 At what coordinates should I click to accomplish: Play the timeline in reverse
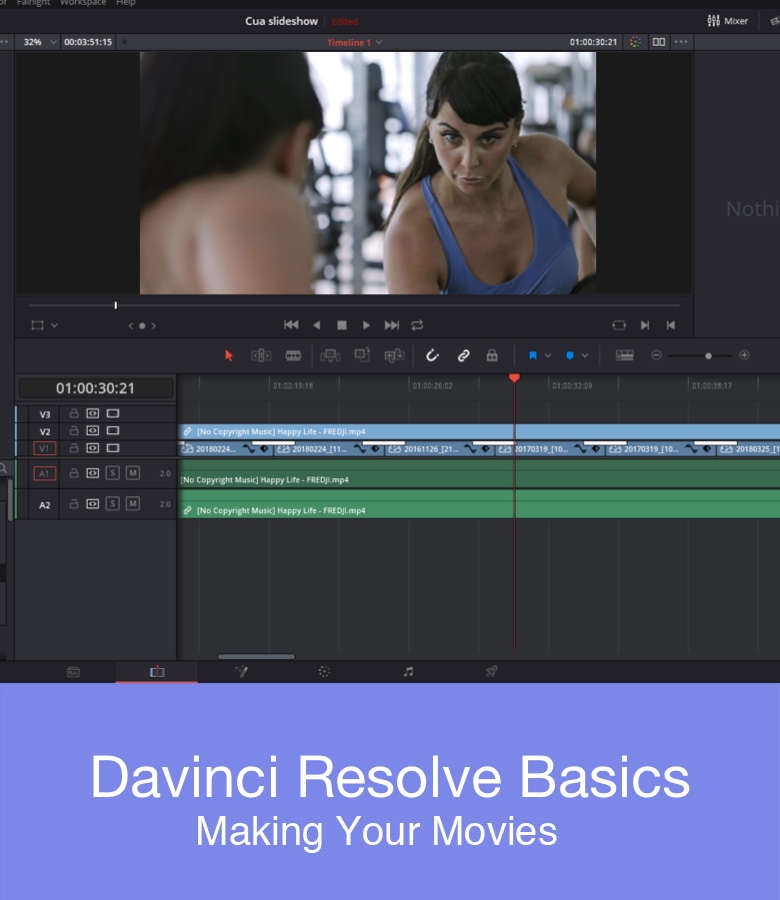pyautogui.click(x=316, y=325)
